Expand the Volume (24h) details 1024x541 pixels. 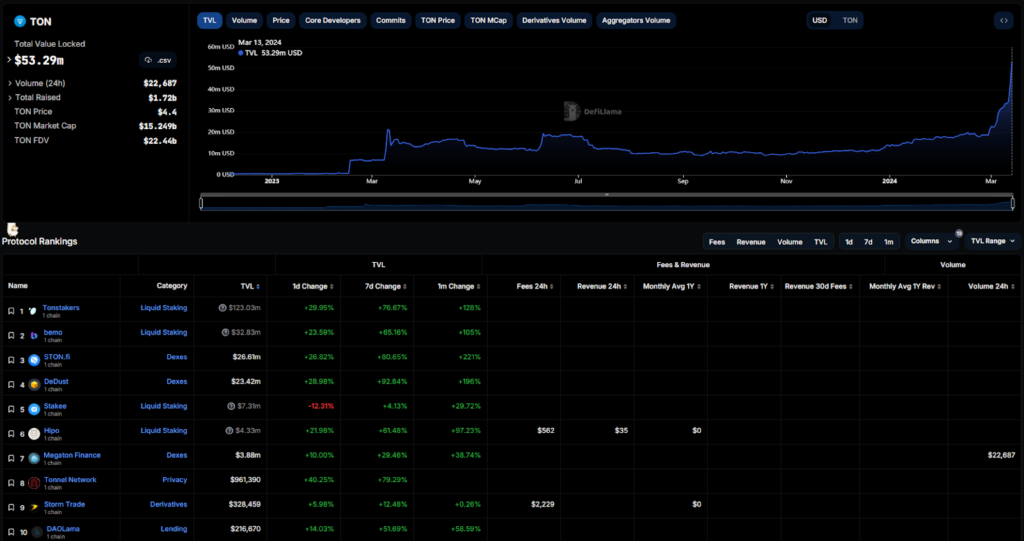[x=9, y=83]
